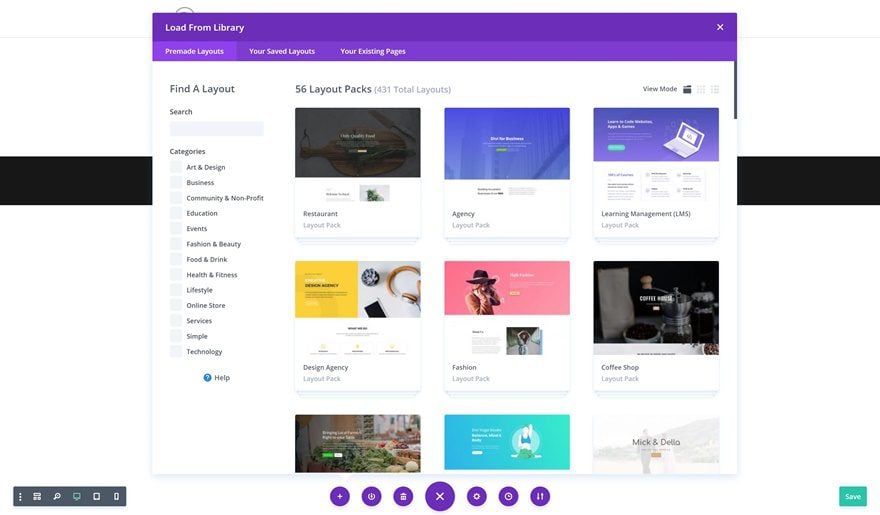Switch to wireframe view icon
Screen dimensions: 880x515
37,496
